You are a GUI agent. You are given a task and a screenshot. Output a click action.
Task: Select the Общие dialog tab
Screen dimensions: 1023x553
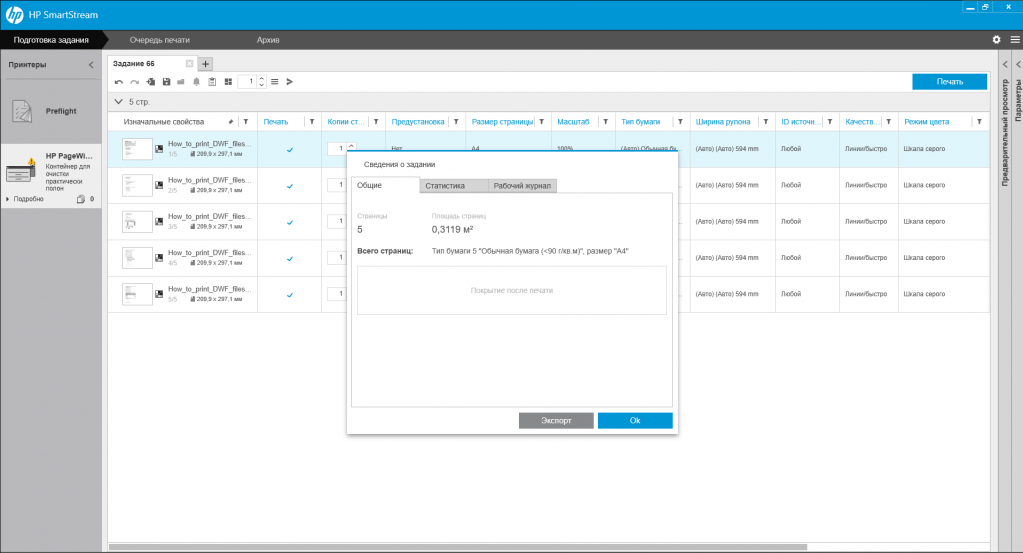click(386, 185)
